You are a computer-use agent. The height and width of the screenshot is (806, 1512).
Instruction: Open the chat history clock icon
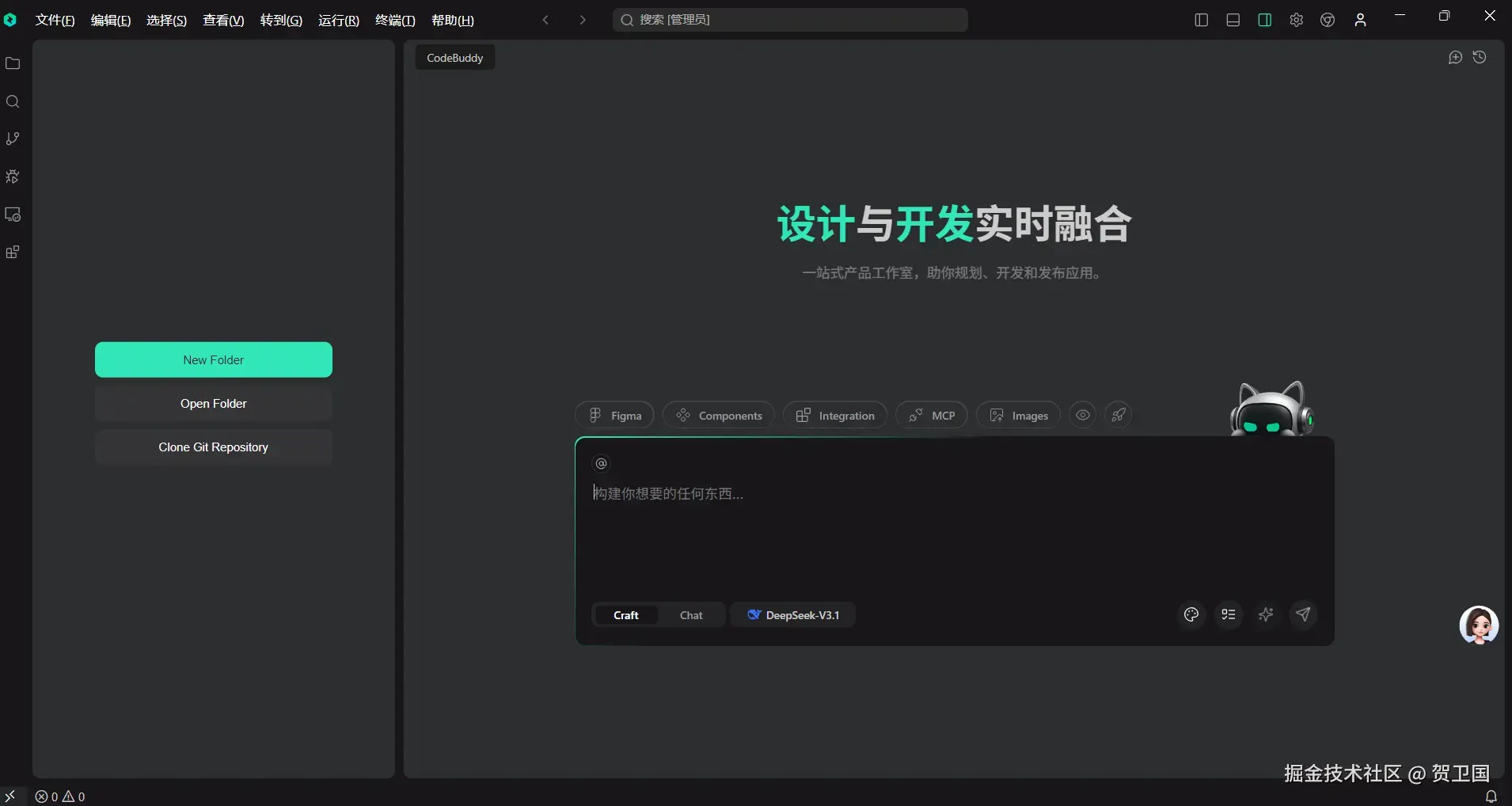pyautogui.click(x=1480, y=57)
